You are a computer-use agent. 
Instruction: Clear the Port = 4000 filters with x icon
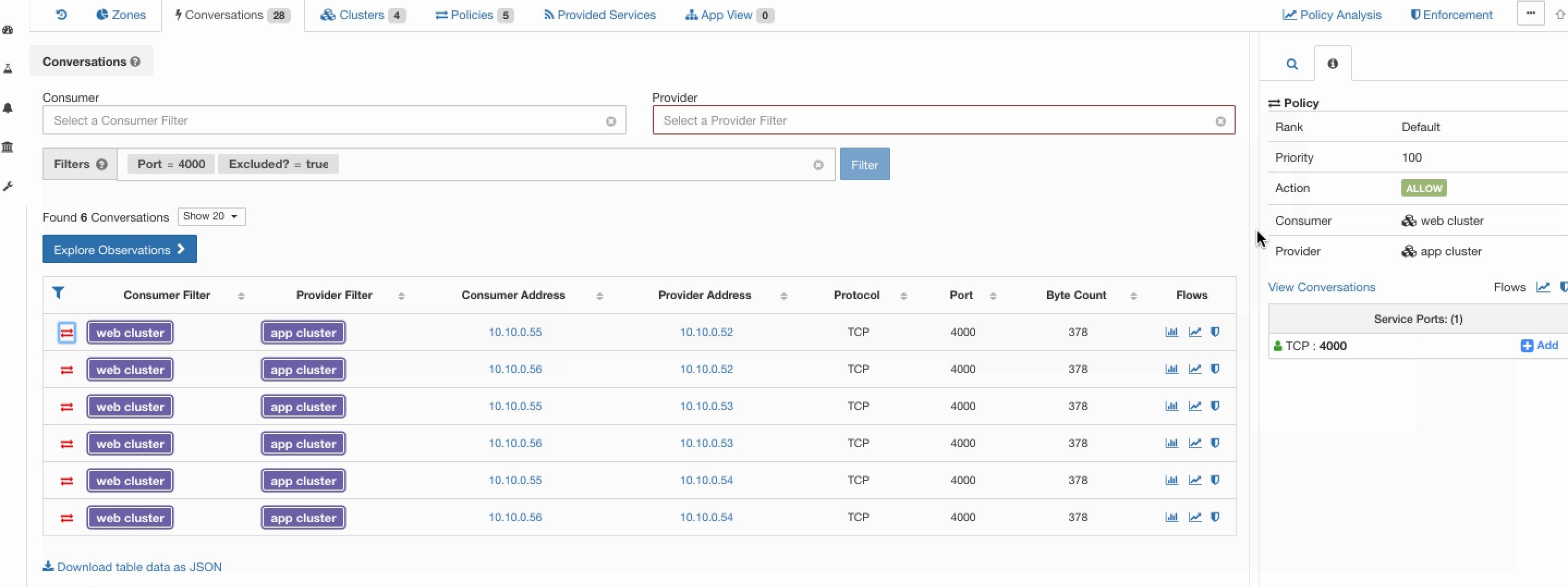(x=818, y=164)
